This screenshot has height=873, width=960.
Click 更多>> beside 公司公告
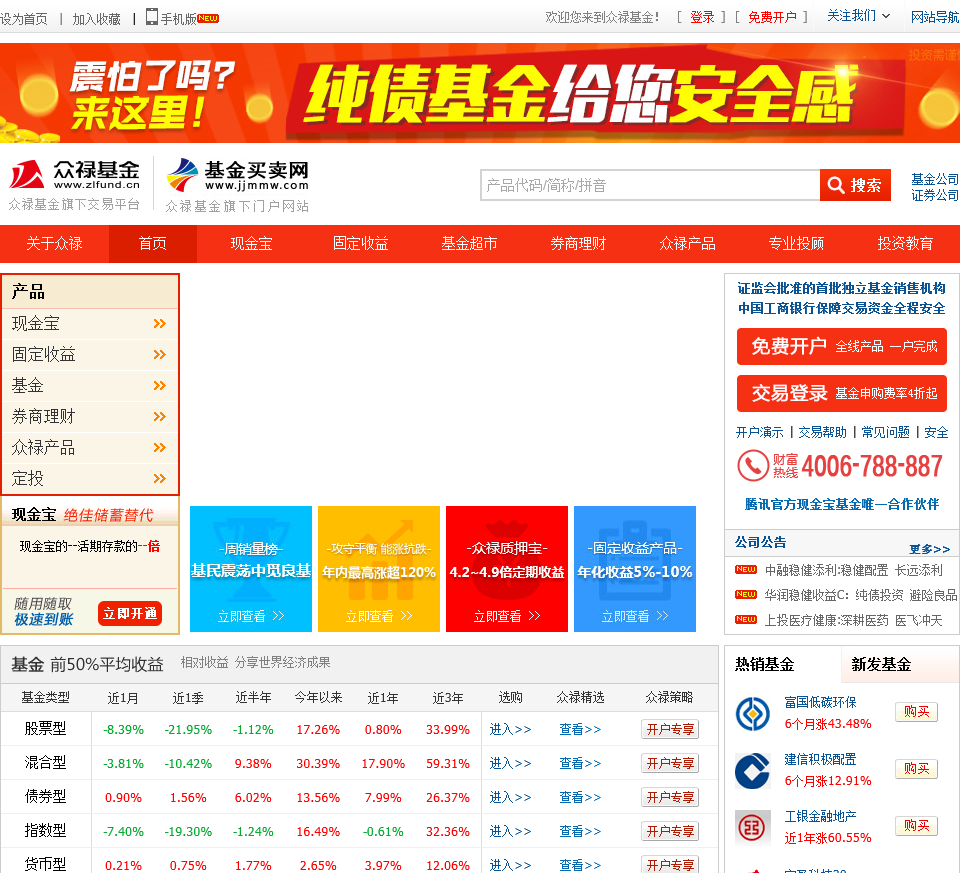(x=929, y=549)
